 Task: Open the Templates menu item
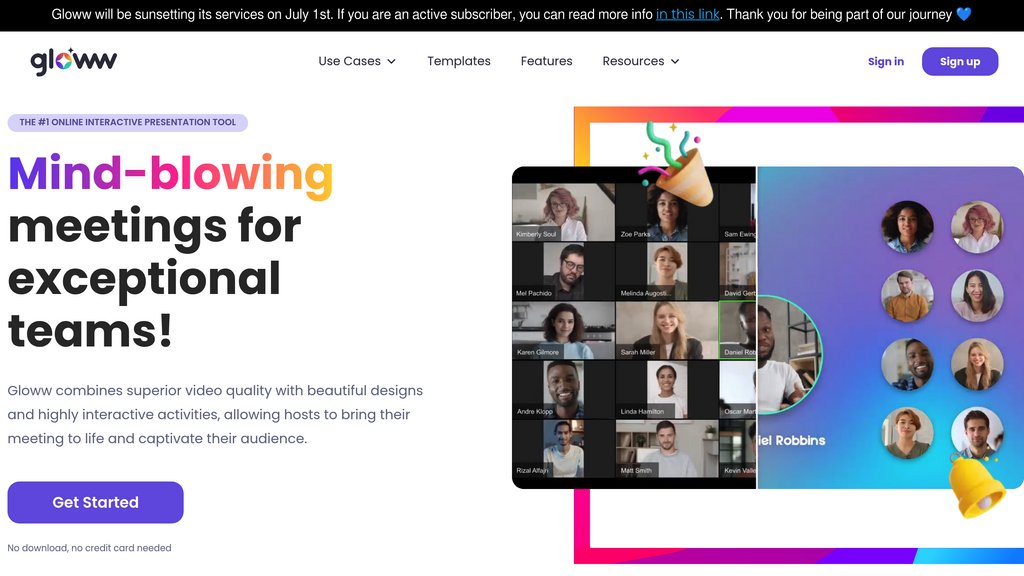click(459, 61)
